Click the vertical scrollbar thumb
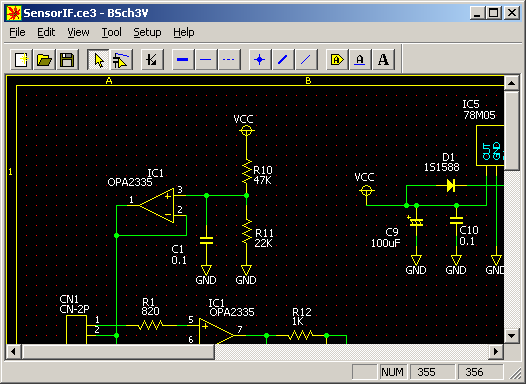Image resolution: width=526 pixels, height=384 pixels. click(512, 130)
